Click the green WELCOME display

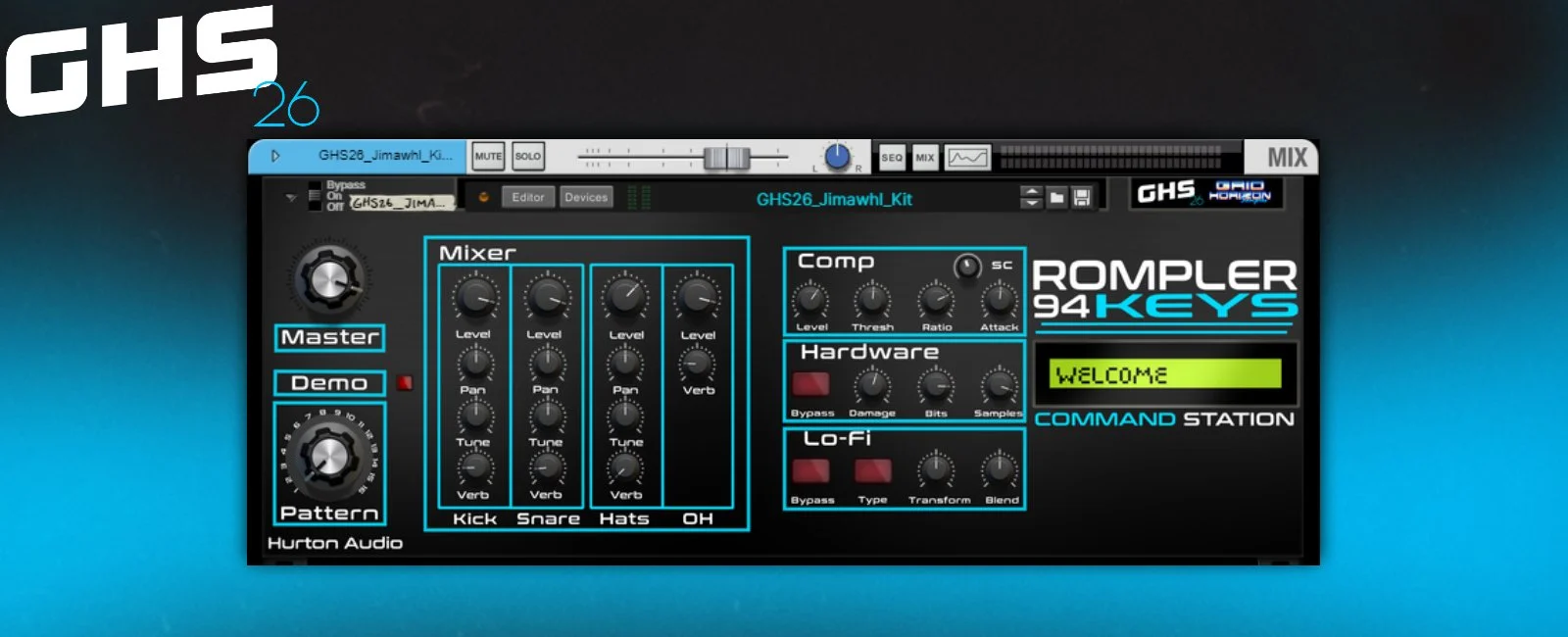(x=1165, y=374)
